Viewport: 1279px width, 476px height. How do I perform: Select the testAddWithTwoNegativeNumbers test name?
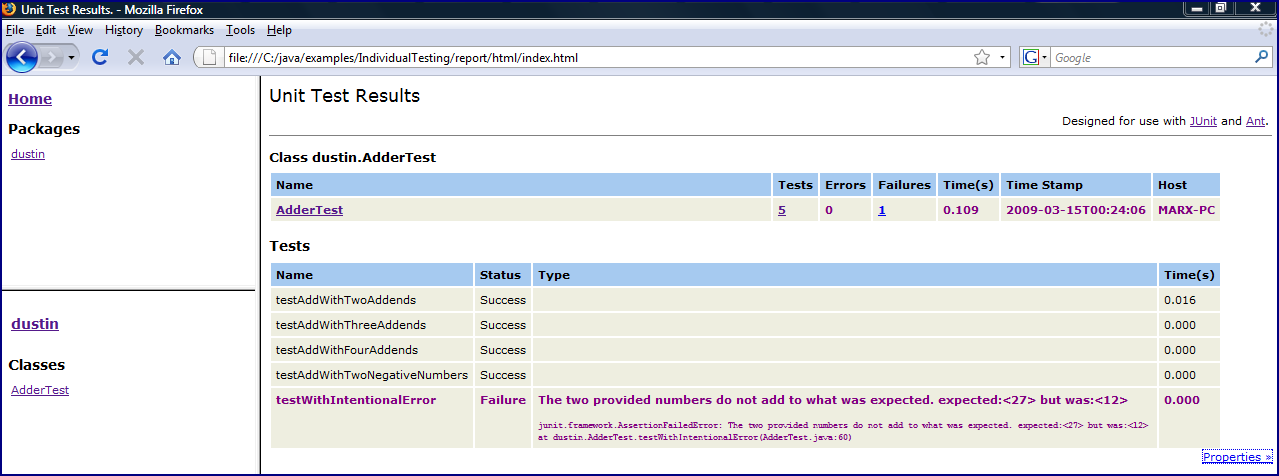372,375
